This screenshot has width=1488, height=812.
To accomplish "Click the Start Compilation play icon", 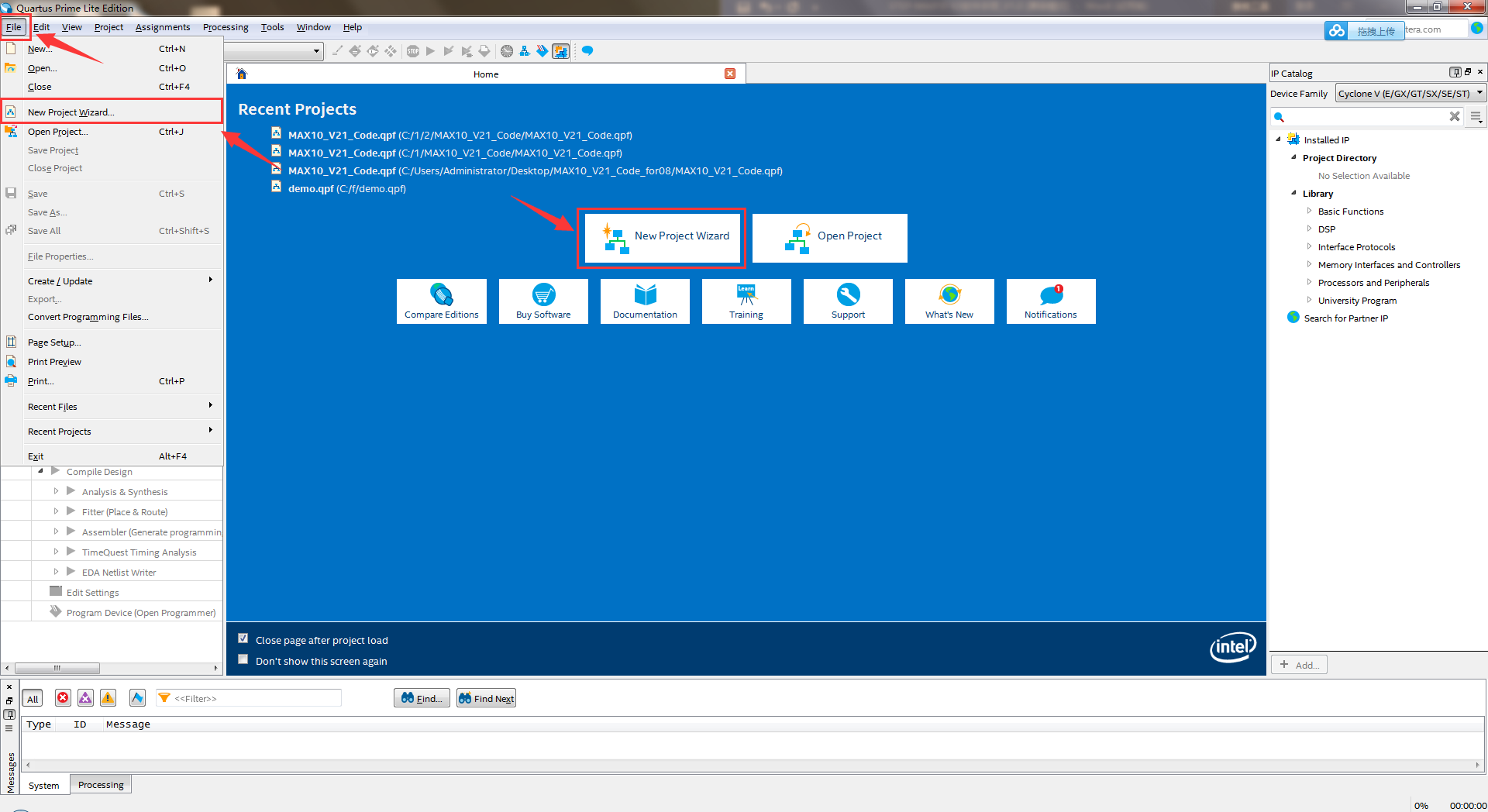I will (430, 51).
